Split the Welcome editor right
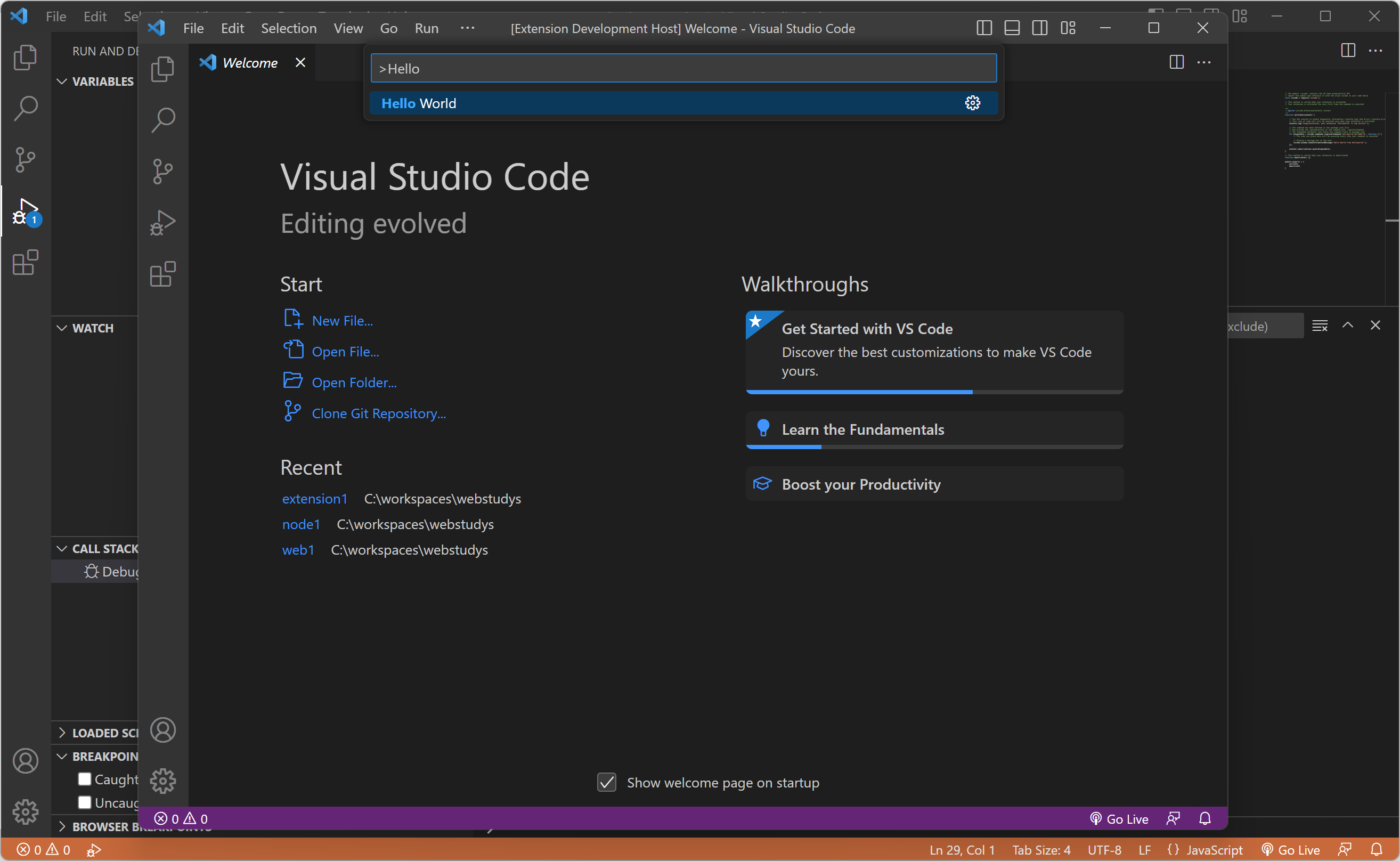Viewport: 1400px width, 861px height. [1176, 62]
